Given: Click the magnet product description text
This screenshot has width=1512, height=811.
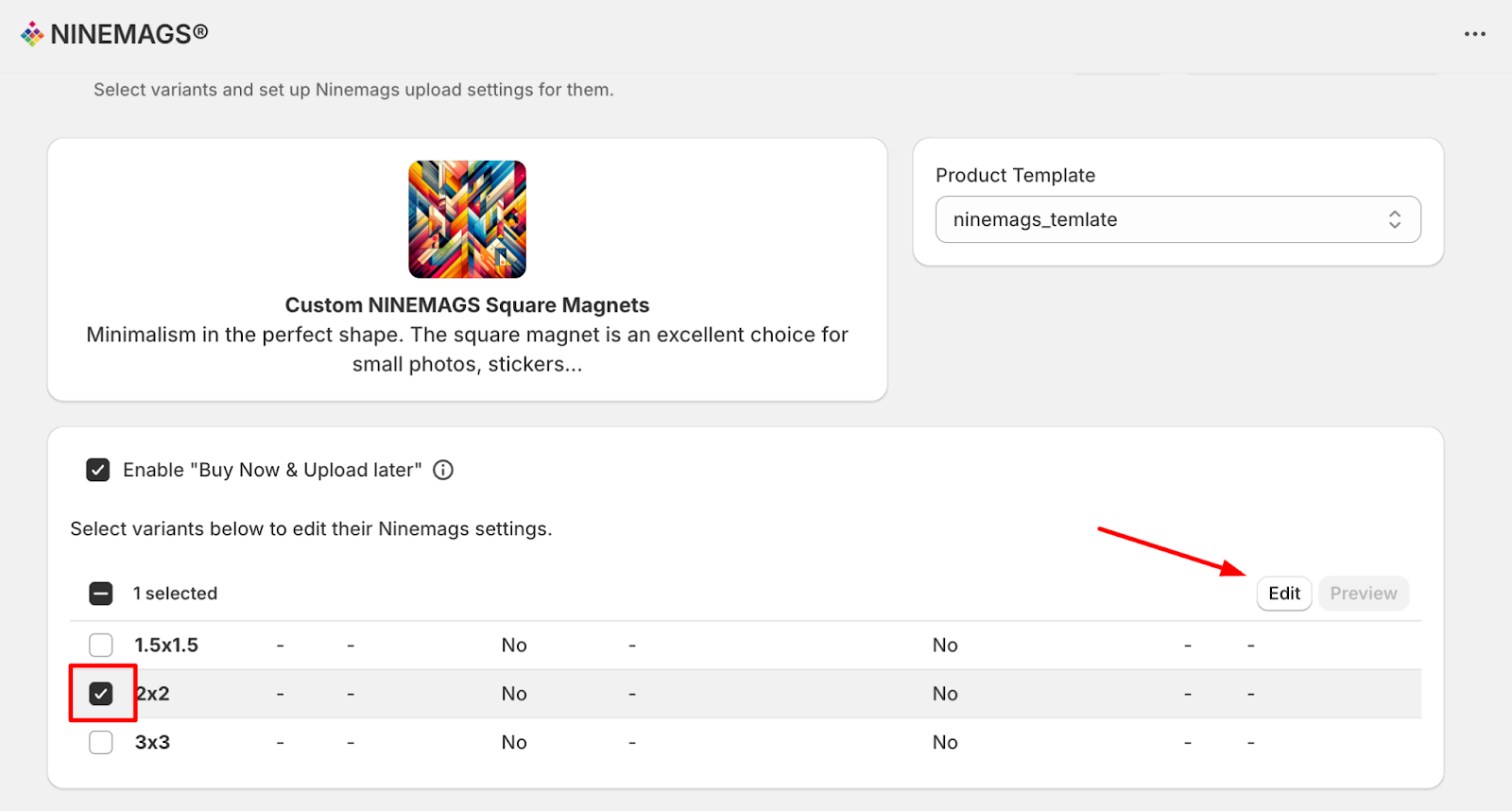Looking at the screenshot, I should tap(467, 349).
